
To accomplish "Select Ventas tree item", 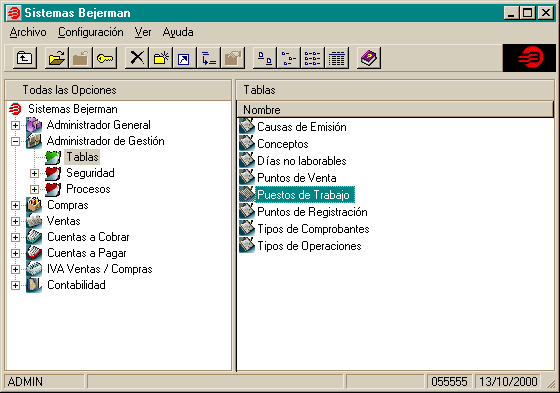I will (64, 221).
